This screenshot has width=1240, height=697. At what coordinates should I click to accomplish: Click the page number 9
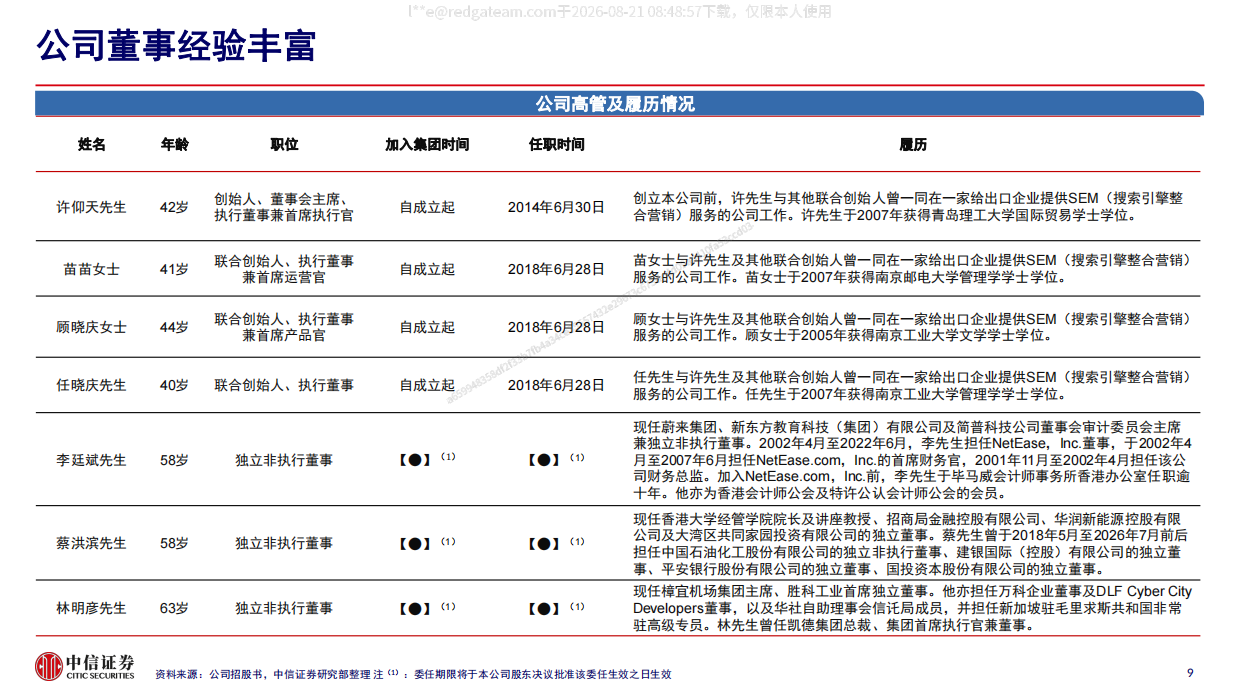click(1189, 672)
